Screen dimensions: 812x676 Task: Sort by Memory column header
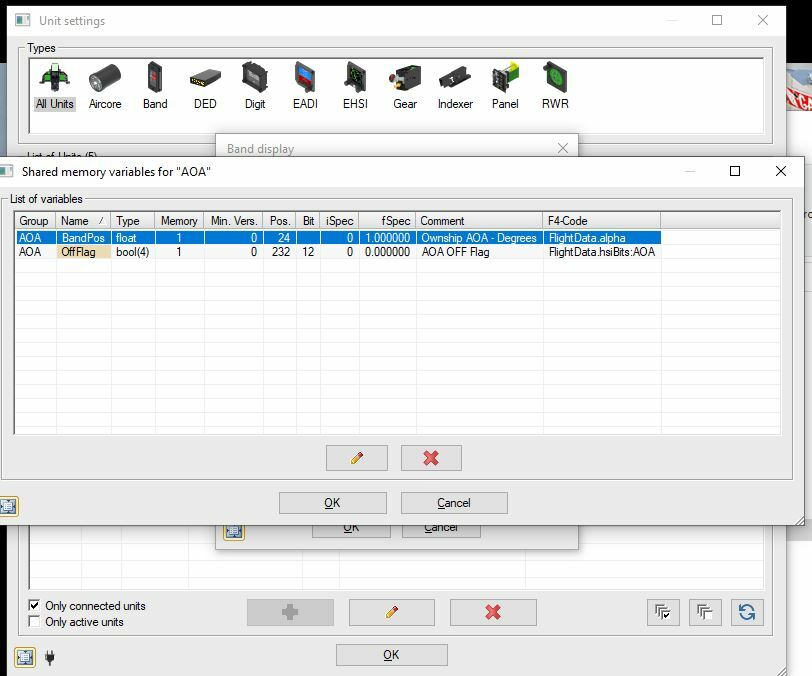click(179, 221)
